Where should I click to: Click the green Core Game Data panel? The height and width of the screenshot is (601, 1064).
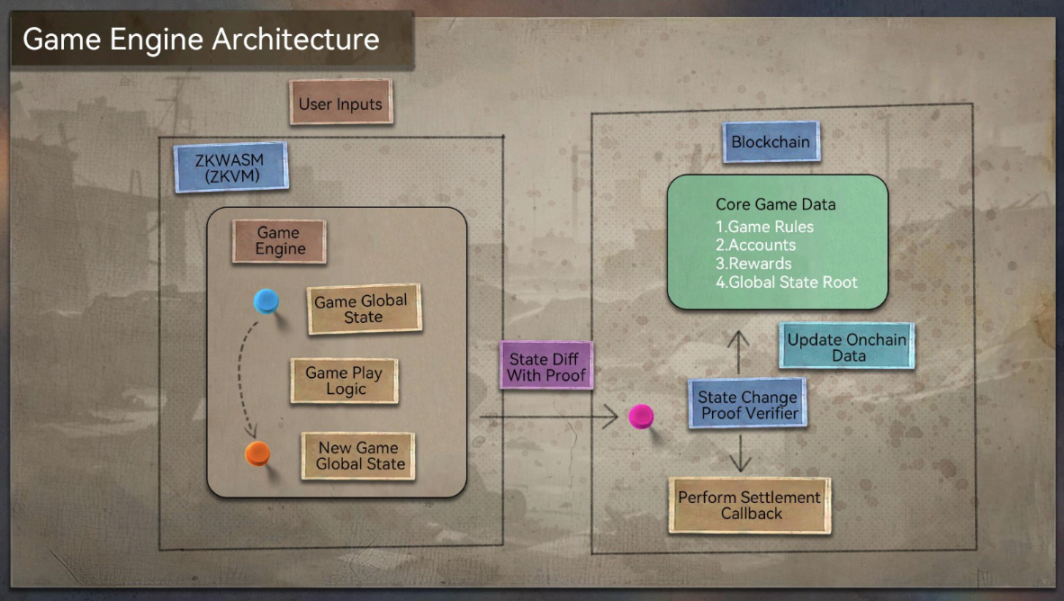pyautogui.click(x=777, y=242)
